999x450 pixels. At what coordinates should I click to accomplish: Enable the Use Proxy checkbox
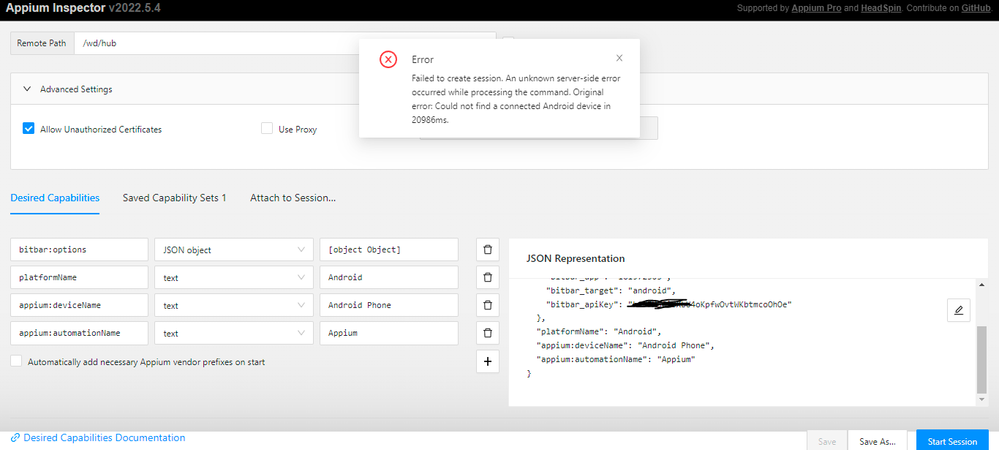tap(267, 129)
